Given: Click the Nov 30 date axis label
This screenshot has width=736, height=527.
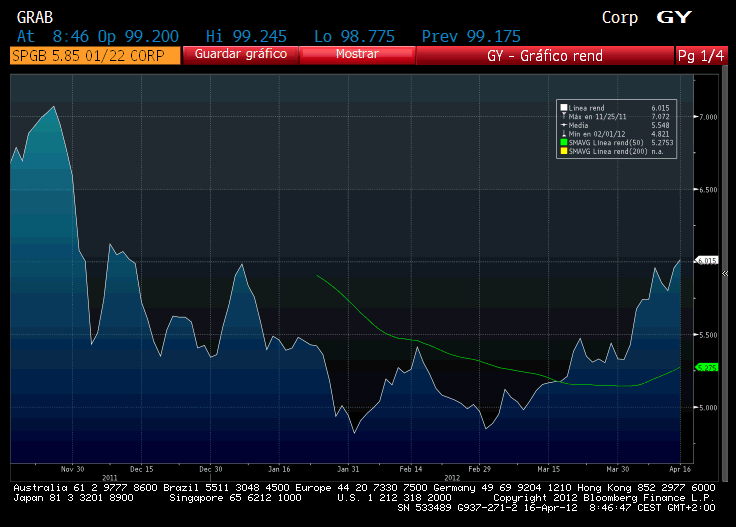Looking at the screenshot, I should click(x=72, y=469).
